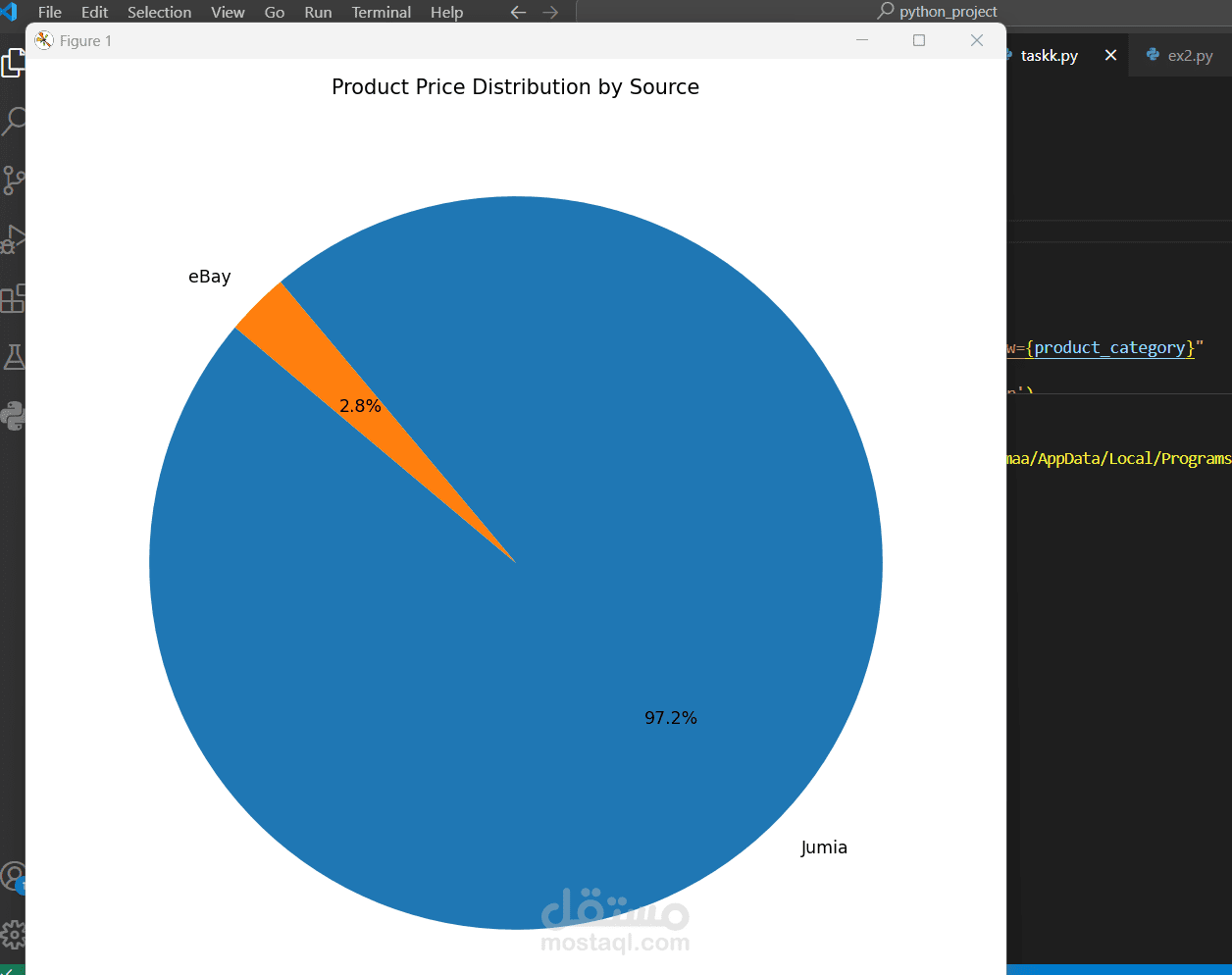The height and width of the screenshot is (975, 1232).
Task: Click the VS Code logo icon
Action: tap(9, 12)
